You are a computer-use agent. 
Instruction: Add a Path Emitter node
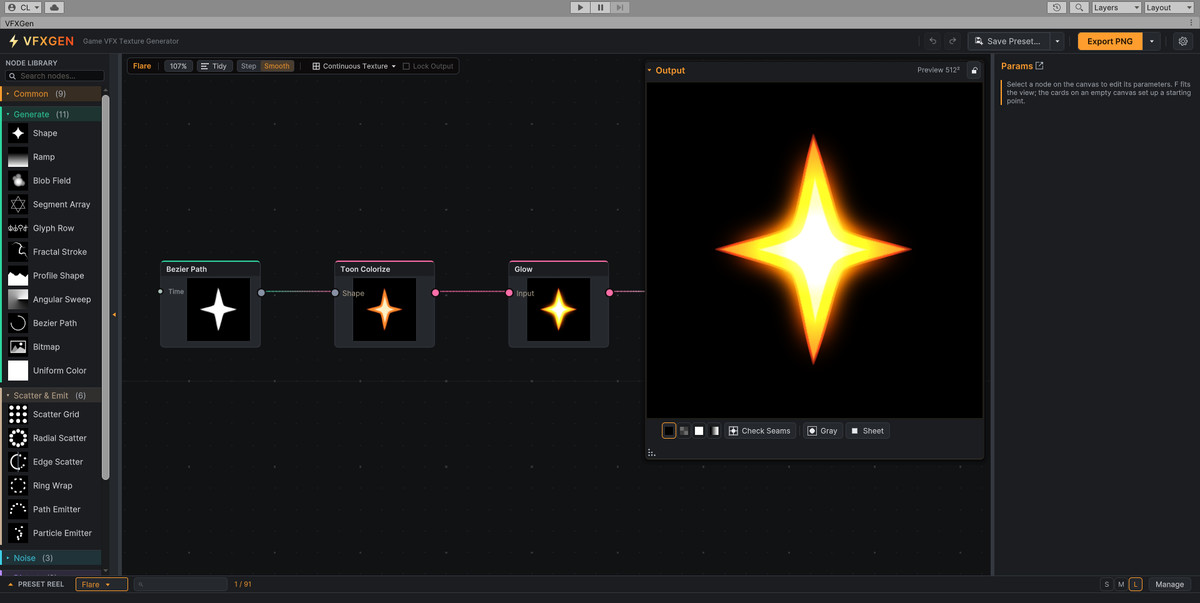pos(54,509)
